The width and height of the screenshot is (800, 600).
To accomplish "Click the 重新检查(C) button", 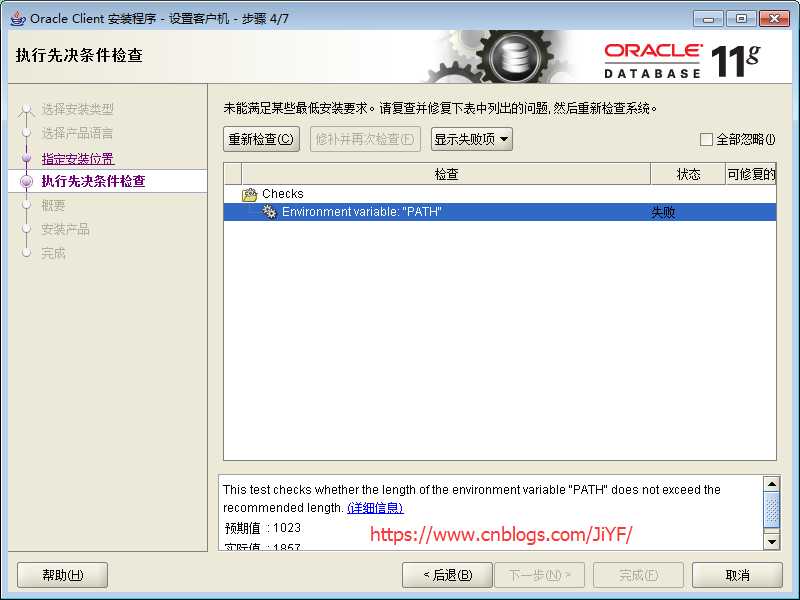I will [261, 139].
